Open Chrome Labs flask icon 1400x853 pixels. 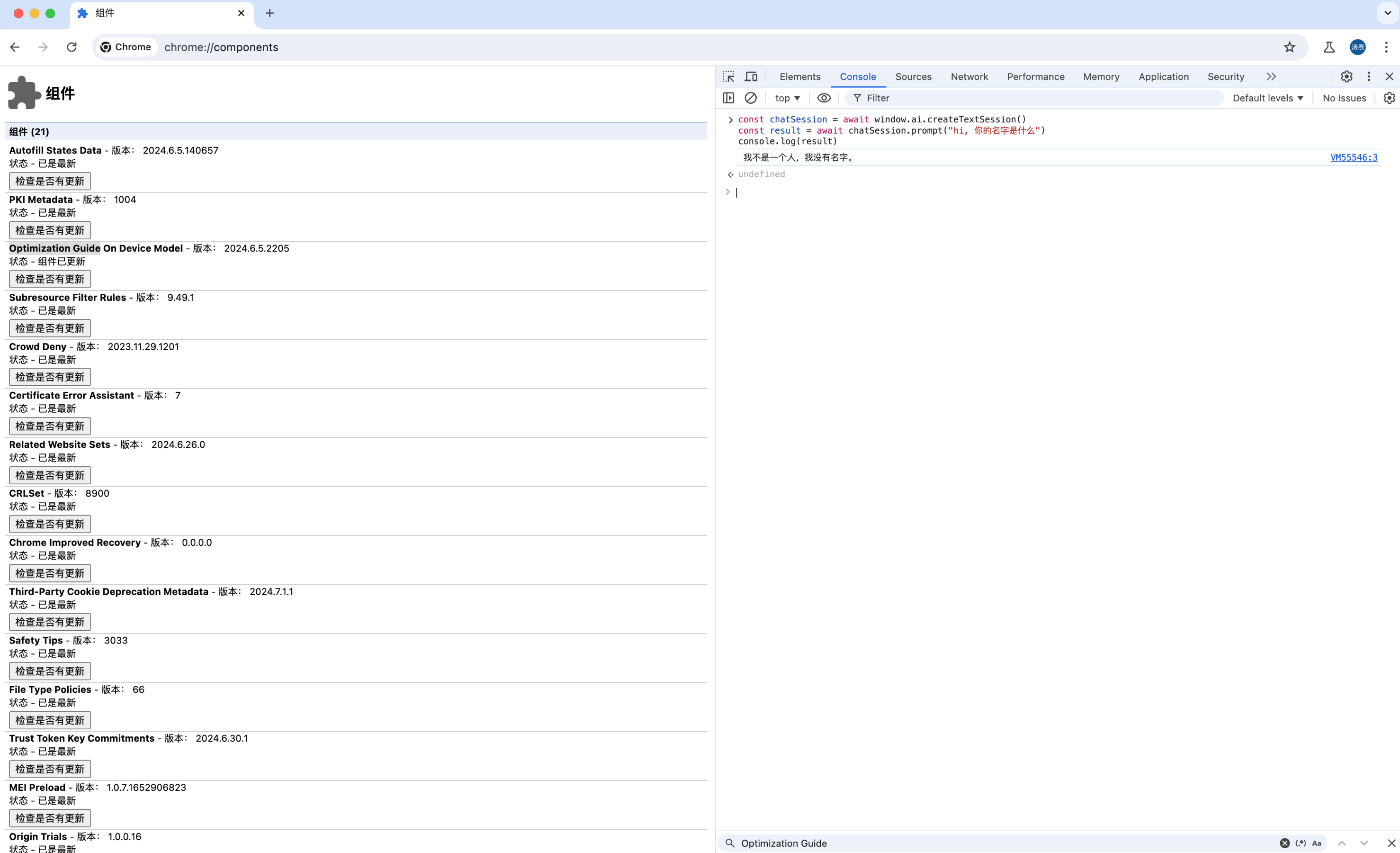coord(1328,47)
